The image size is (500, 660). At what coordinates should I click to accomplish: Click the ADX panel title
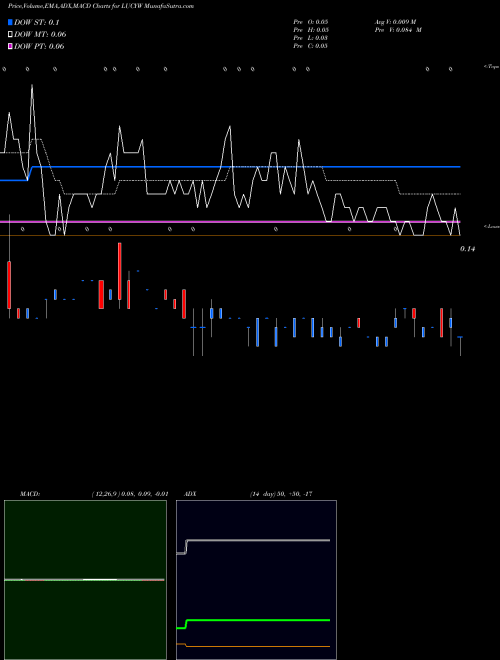click(190, 494)
